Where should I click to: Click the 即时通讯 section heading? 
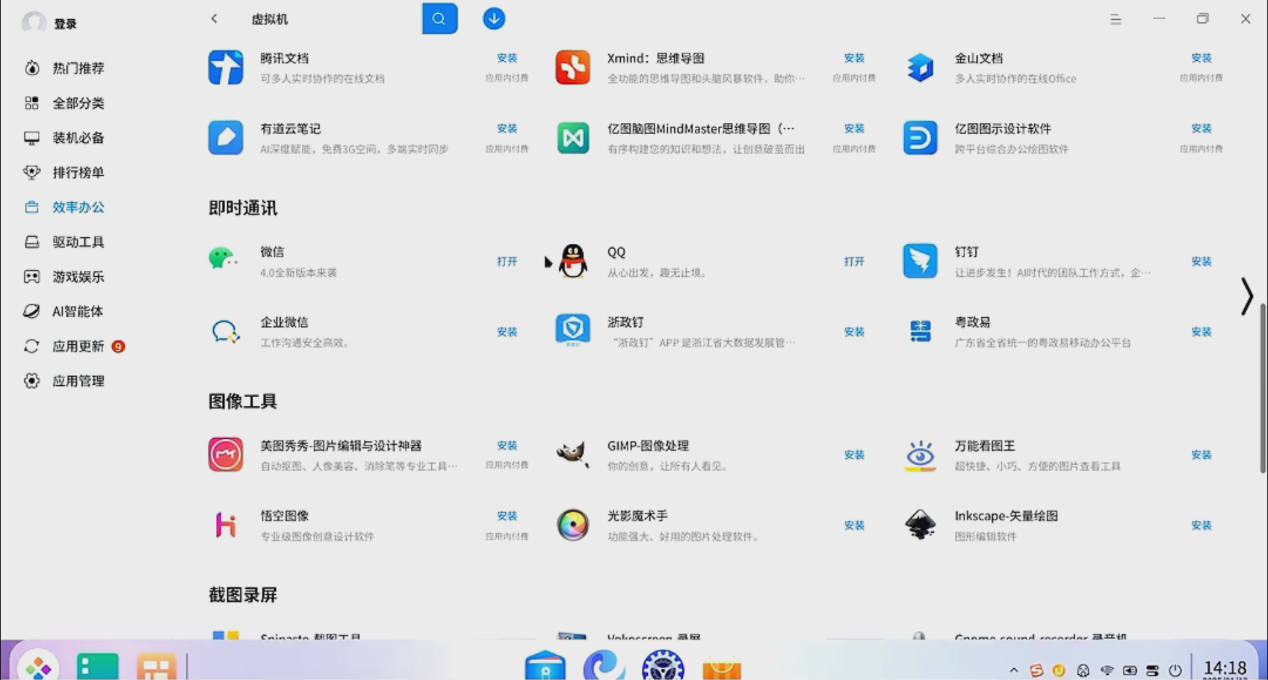click(243, 208)
